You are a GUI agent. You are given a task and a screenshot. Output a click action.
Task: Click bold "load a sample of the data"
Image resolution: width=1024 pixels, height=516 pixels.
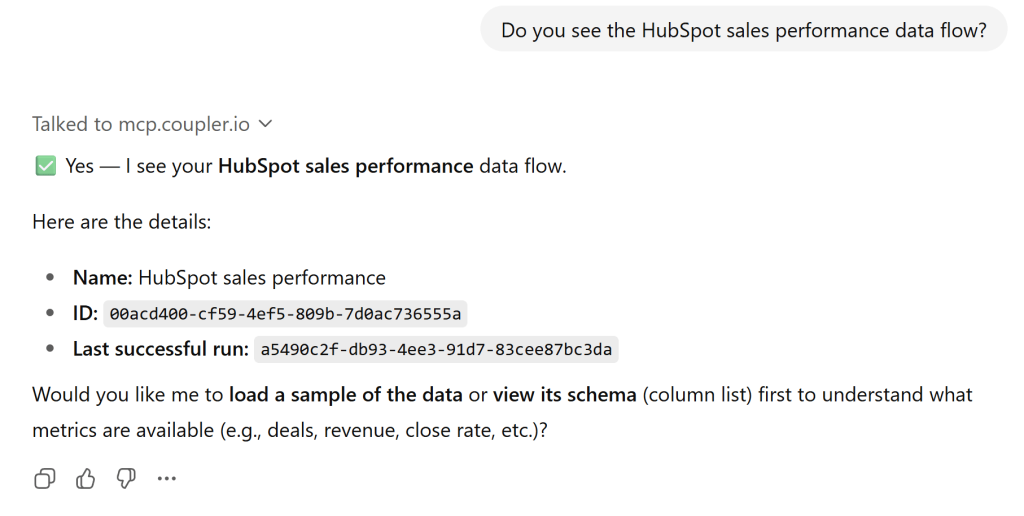coord(345,394)
